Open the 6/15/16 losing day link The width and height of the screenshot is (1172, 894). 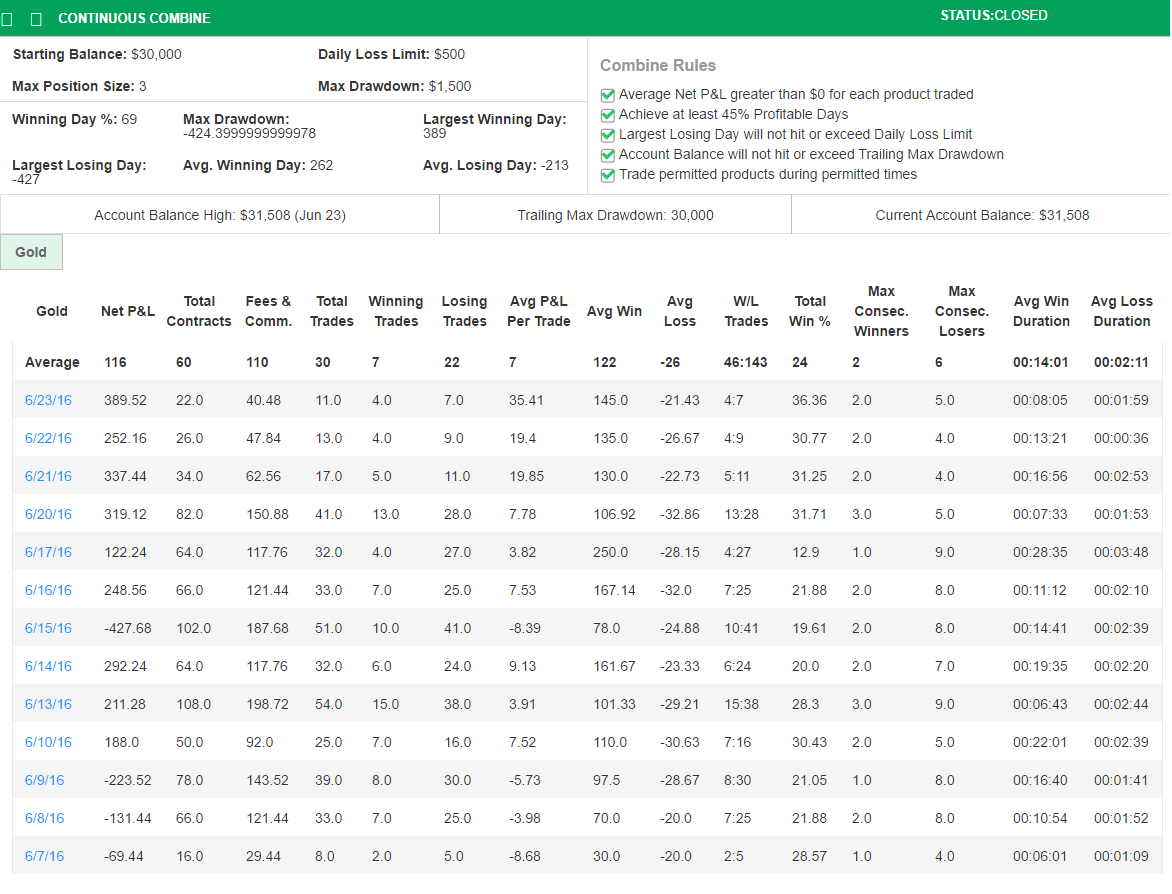point(48,628)
